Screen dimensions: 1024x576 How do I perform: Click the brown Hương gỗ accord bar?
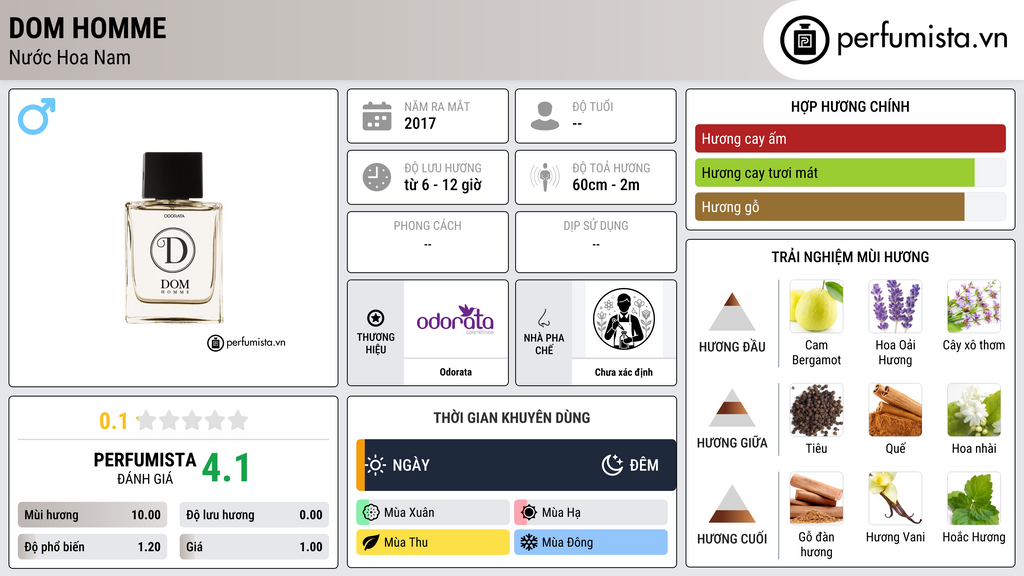point(829,206)
